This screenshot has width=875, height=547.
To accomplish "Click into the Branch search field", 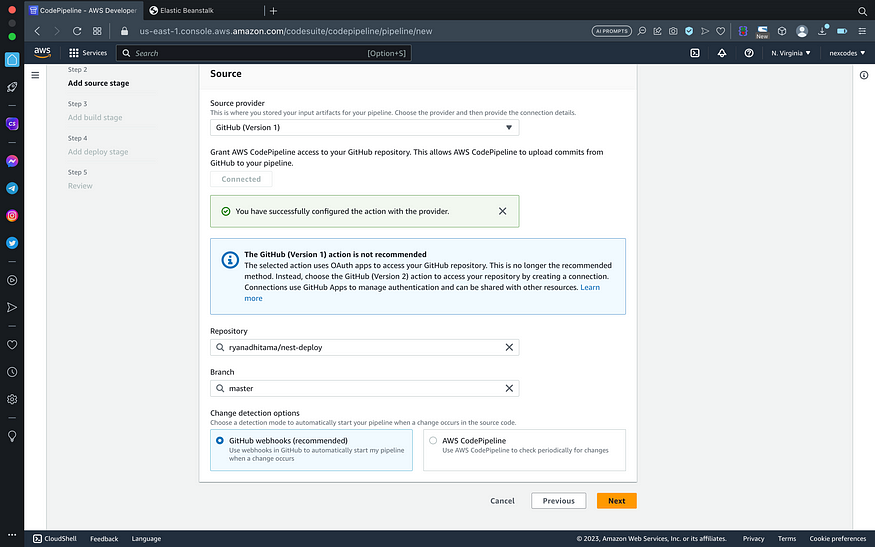I will click(x=364, y=388).
